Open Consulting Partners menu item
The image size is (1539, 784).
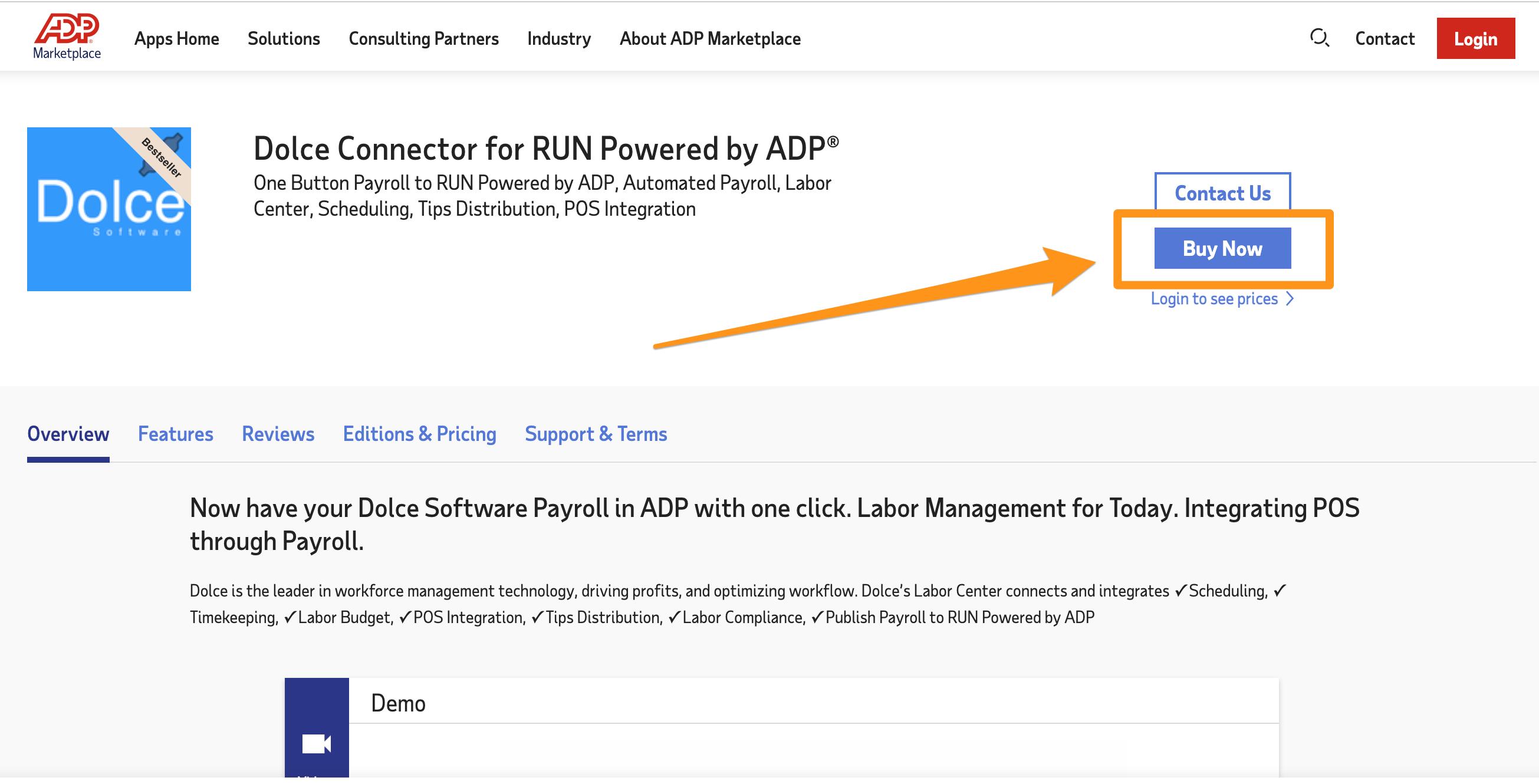pyautogui.click(x=423, y=39)
